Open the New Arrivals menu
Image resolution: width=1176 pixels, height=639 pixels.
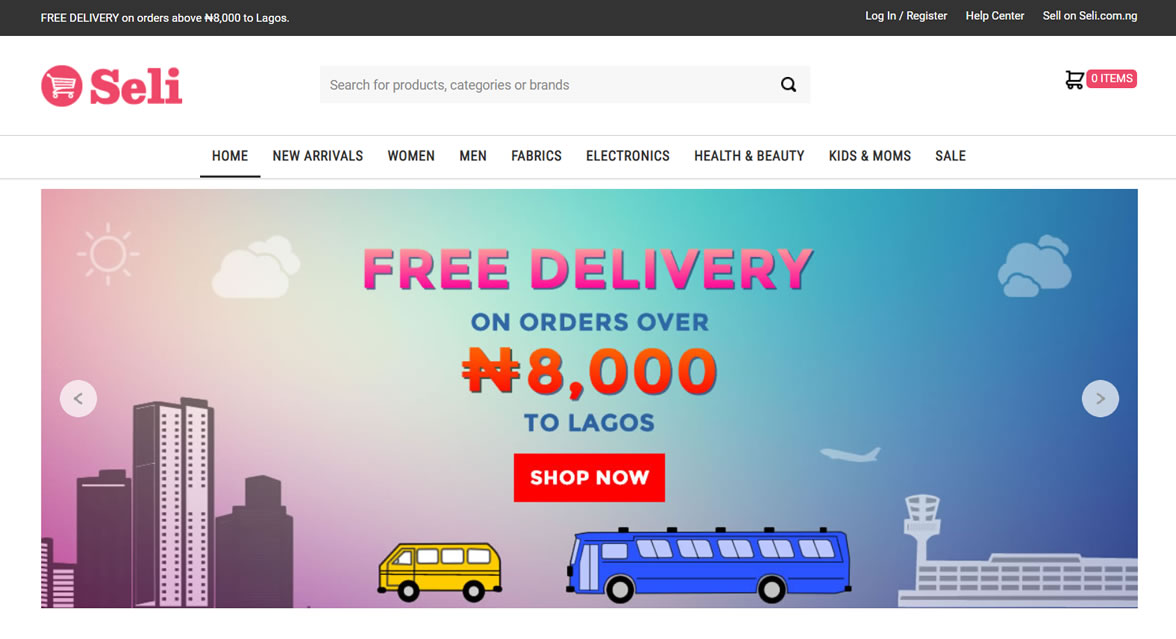[x=318, y=156]
